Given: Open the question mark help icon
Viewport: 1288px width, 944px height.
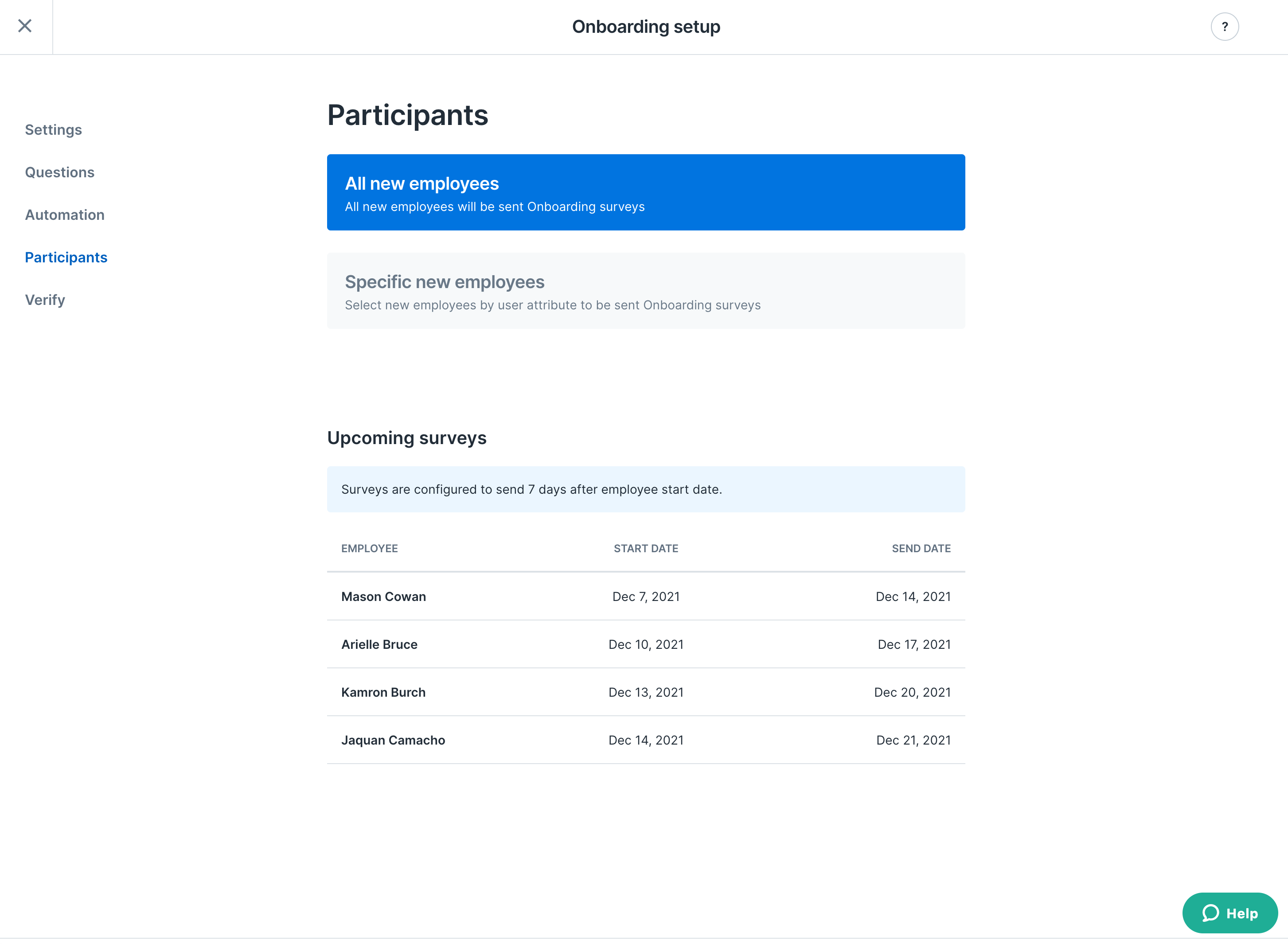Looking at the screenshot, I should pyautogui.click(x=1224, y=26).
